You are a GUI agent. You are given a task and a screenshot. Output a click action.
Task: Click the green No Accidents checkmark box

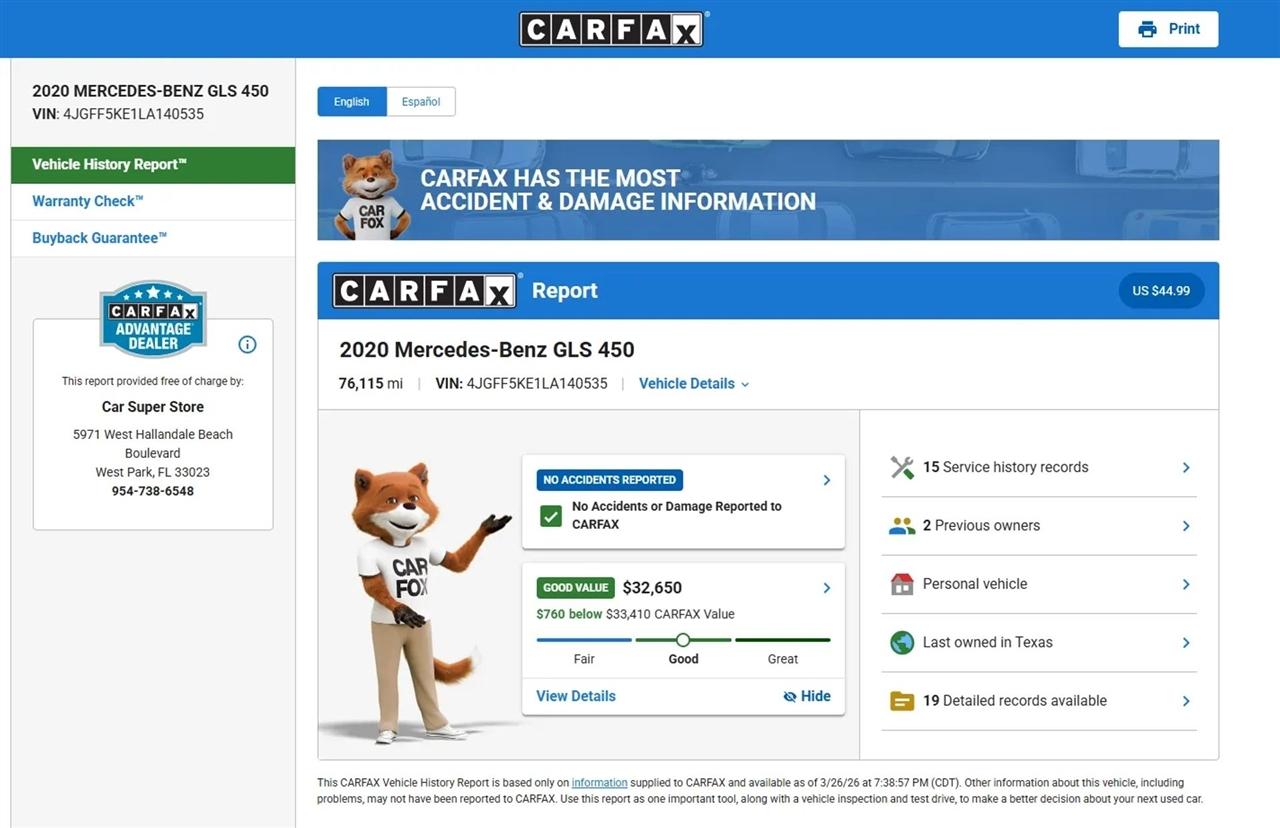click(x=550, y=516)
